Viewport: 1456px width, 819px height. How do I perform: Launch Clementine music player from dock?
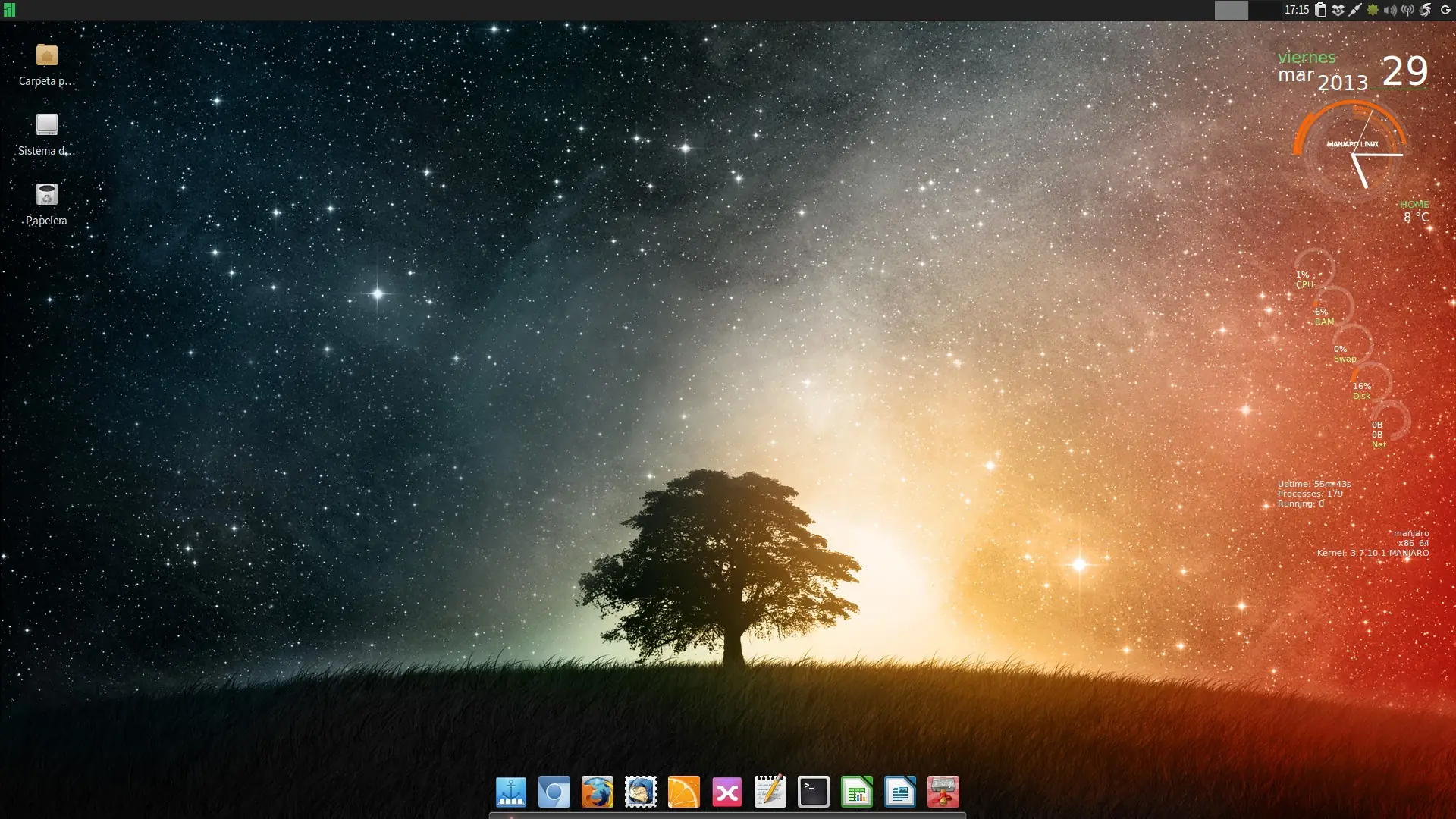[x=684, y=792]
